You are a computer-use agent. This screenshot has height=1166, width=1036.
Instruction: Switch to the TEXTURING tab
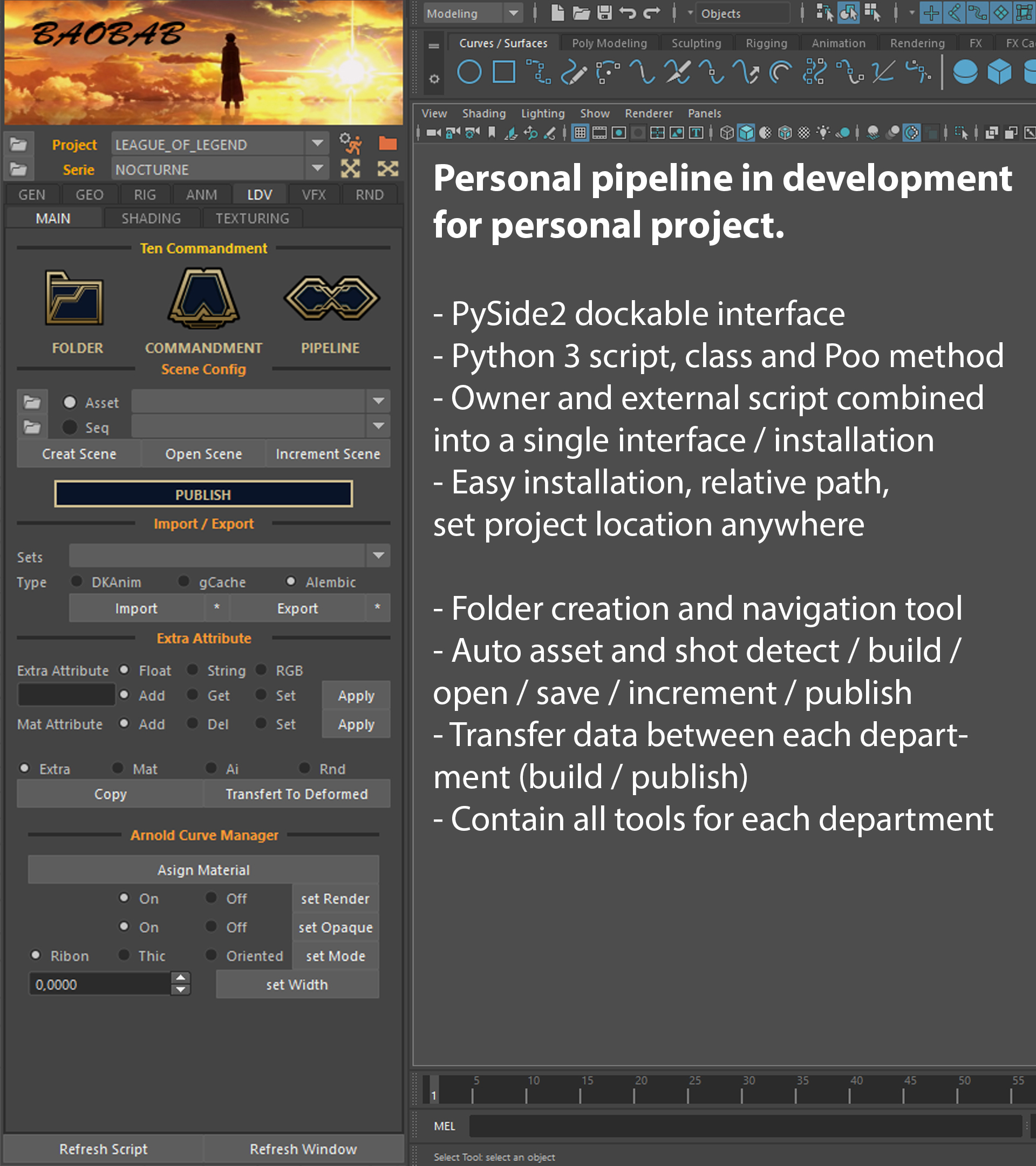pos(252,218)
